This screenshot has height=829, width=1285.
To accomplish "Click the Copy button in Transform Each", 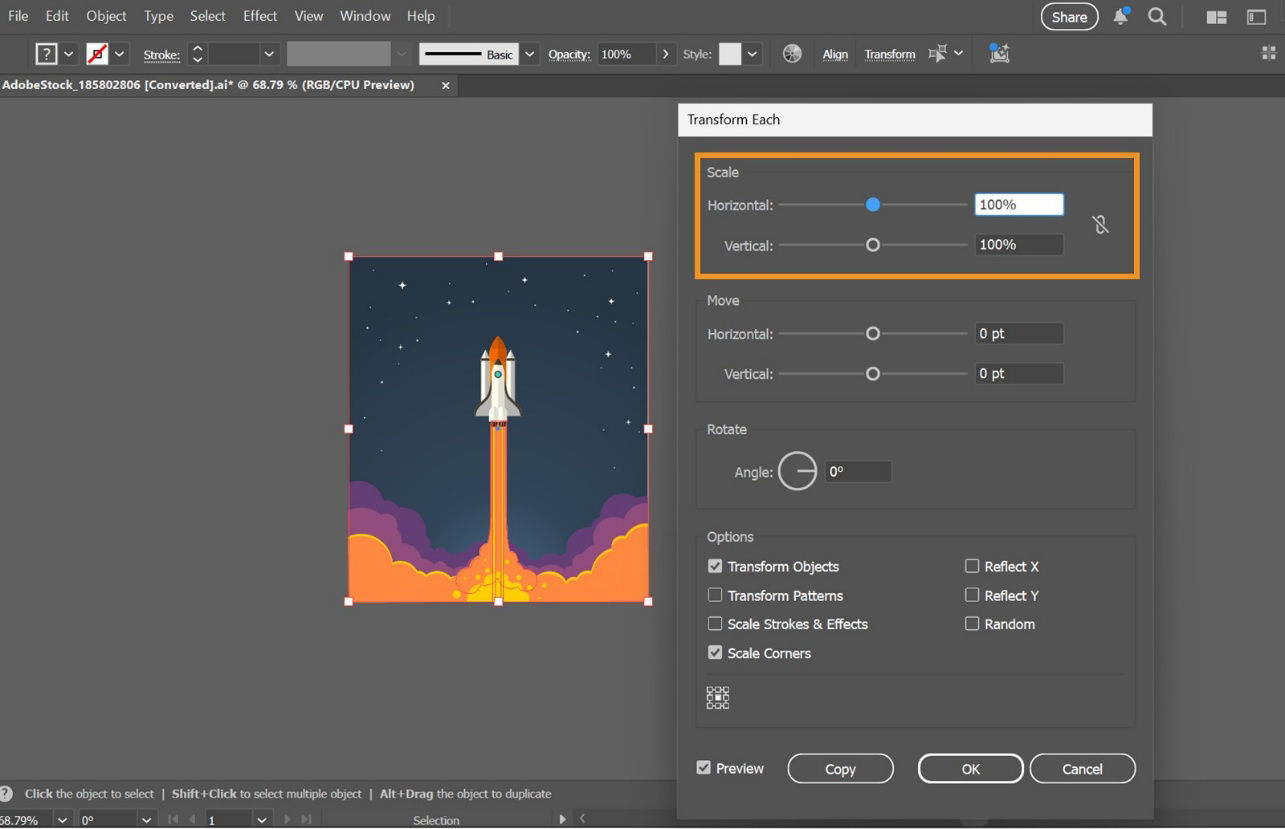I will (840, 768).
